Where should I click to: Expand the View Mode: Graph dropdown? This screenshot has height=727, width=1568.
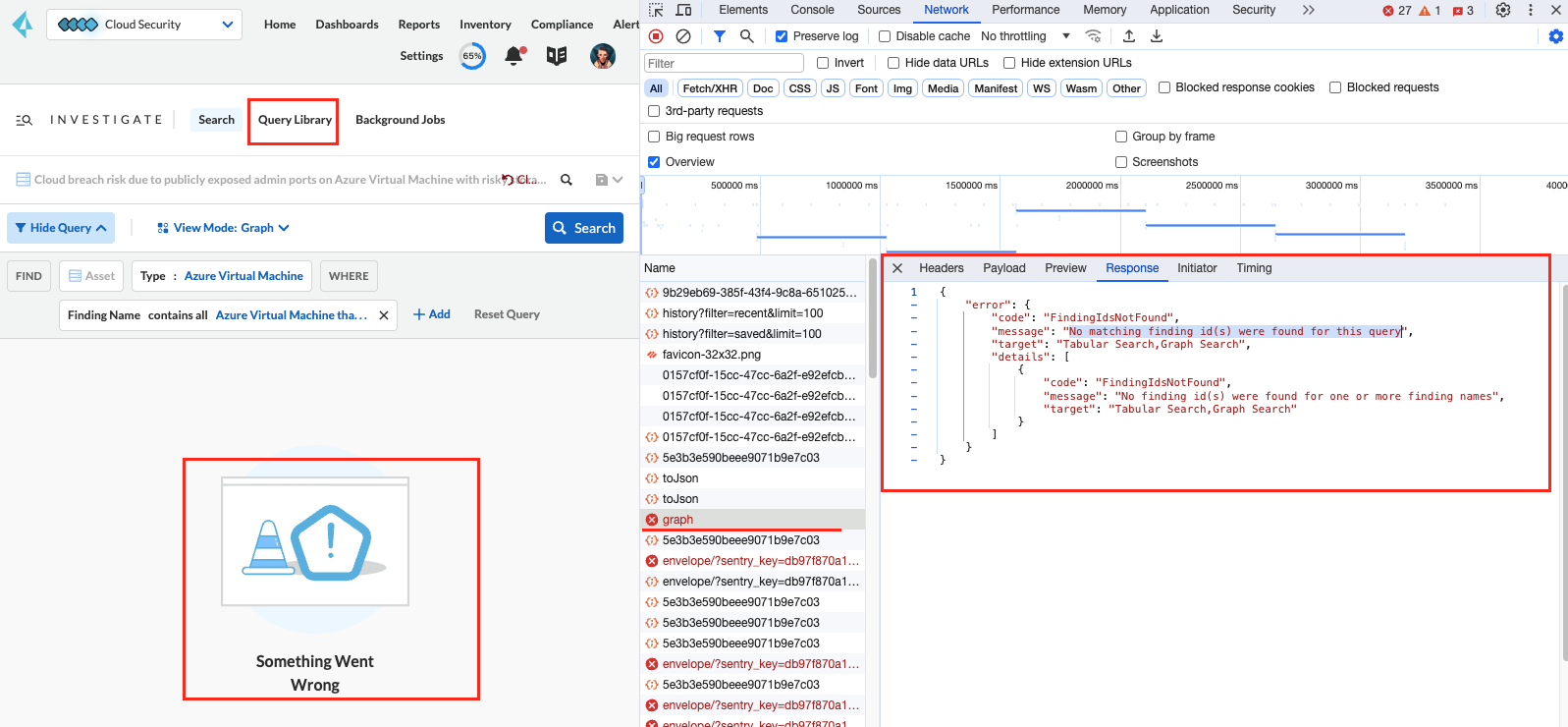(224, 228)
